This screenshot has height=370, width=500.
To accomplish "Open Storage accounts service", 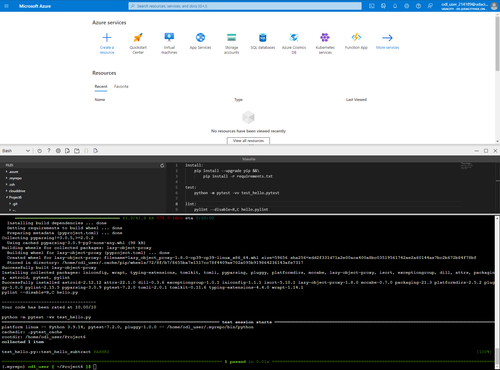I will click(x=231, y=37).
